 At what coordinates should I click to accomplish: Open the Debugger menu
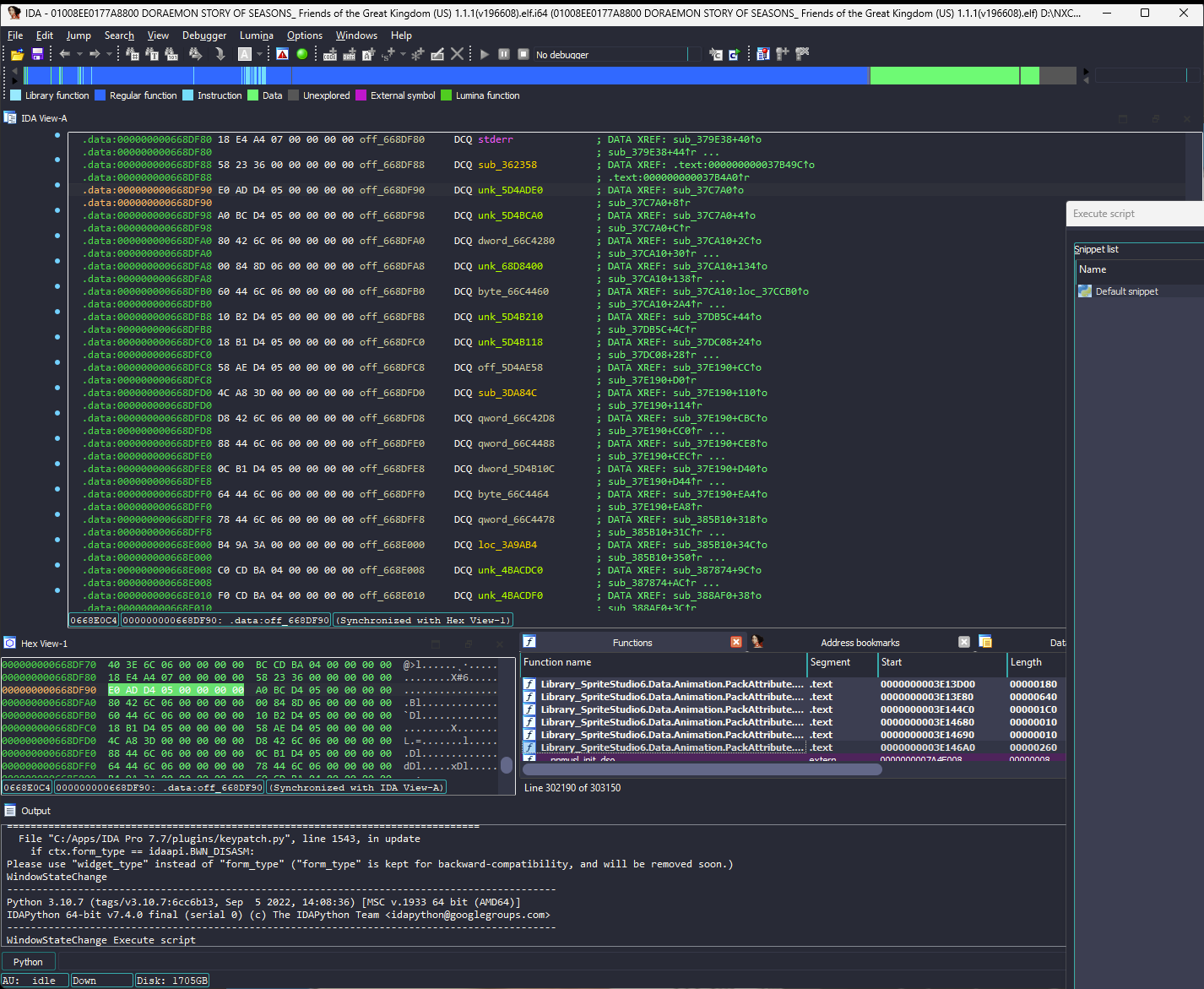tap(204, 35)
